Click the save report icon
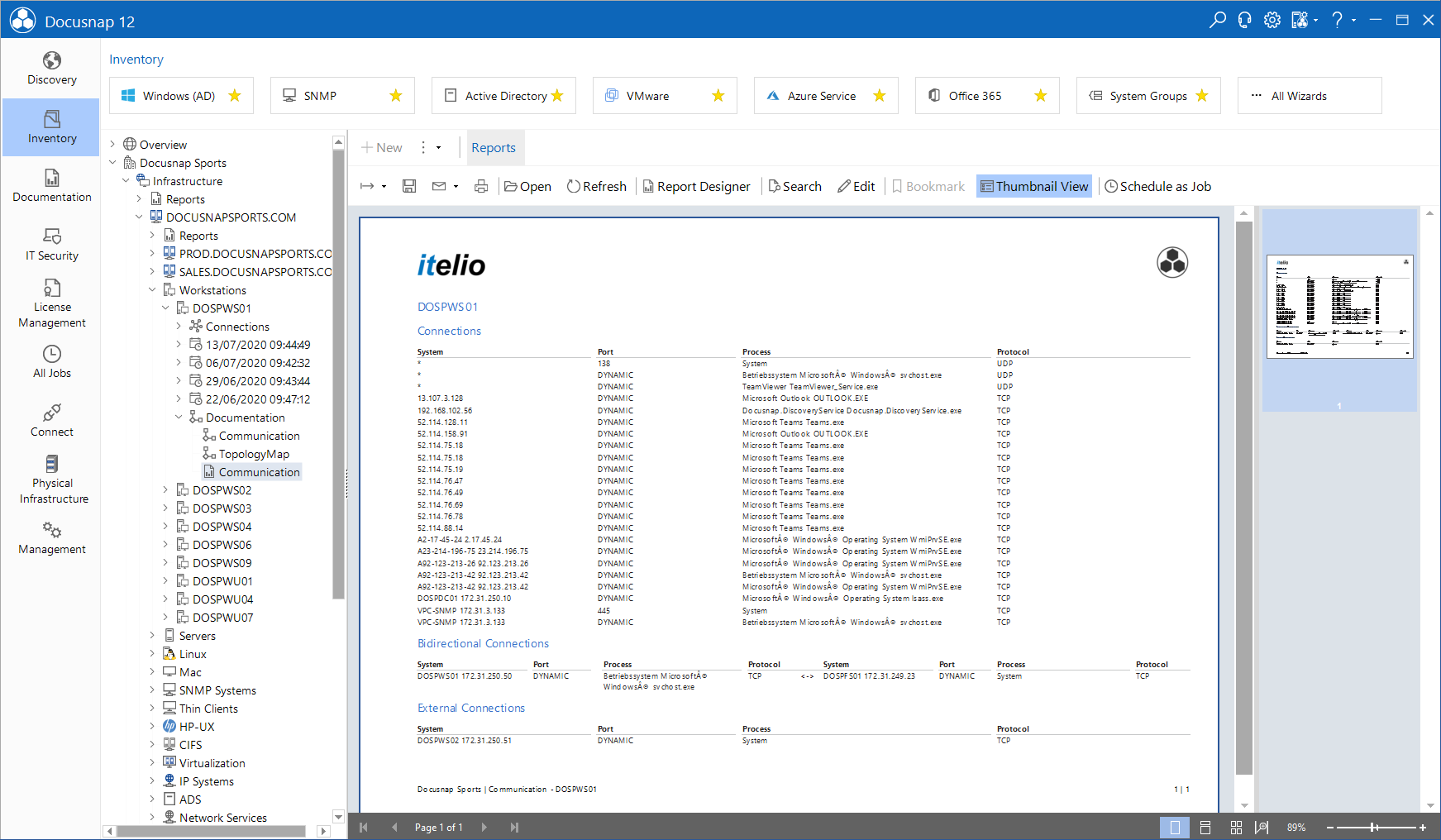This screenshot has height=840, width=1441. (x=409, y=186)
